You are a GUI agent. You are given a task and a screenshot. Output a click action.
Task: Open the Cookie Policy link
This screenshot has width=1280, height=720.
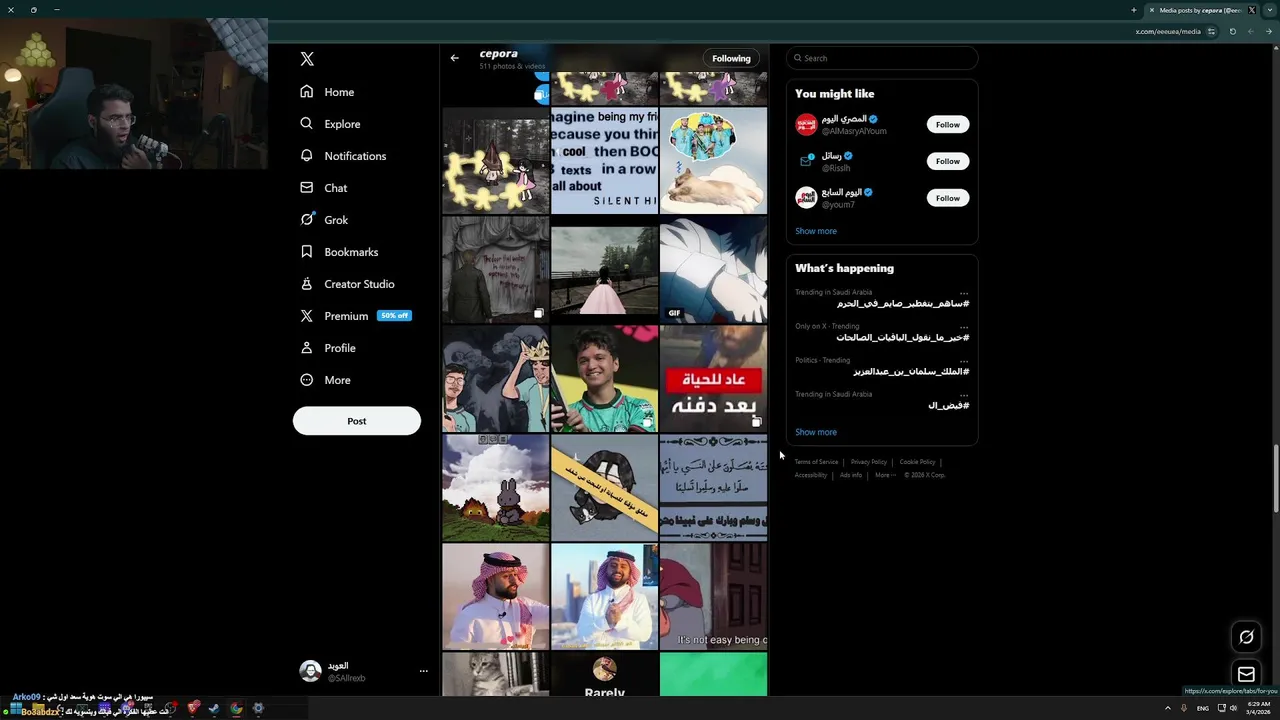pos(917,462)
